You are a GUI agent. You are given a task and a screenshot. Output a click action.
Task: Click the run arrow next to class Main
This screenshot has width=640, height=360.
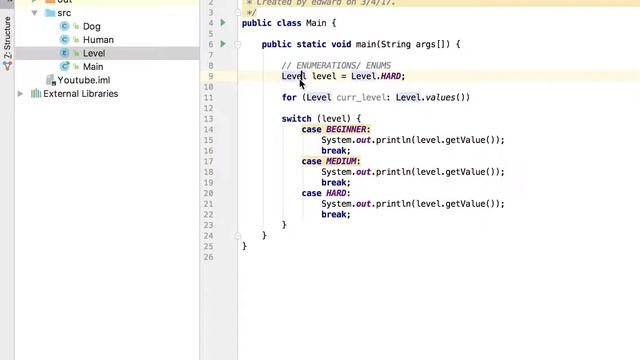223,22
